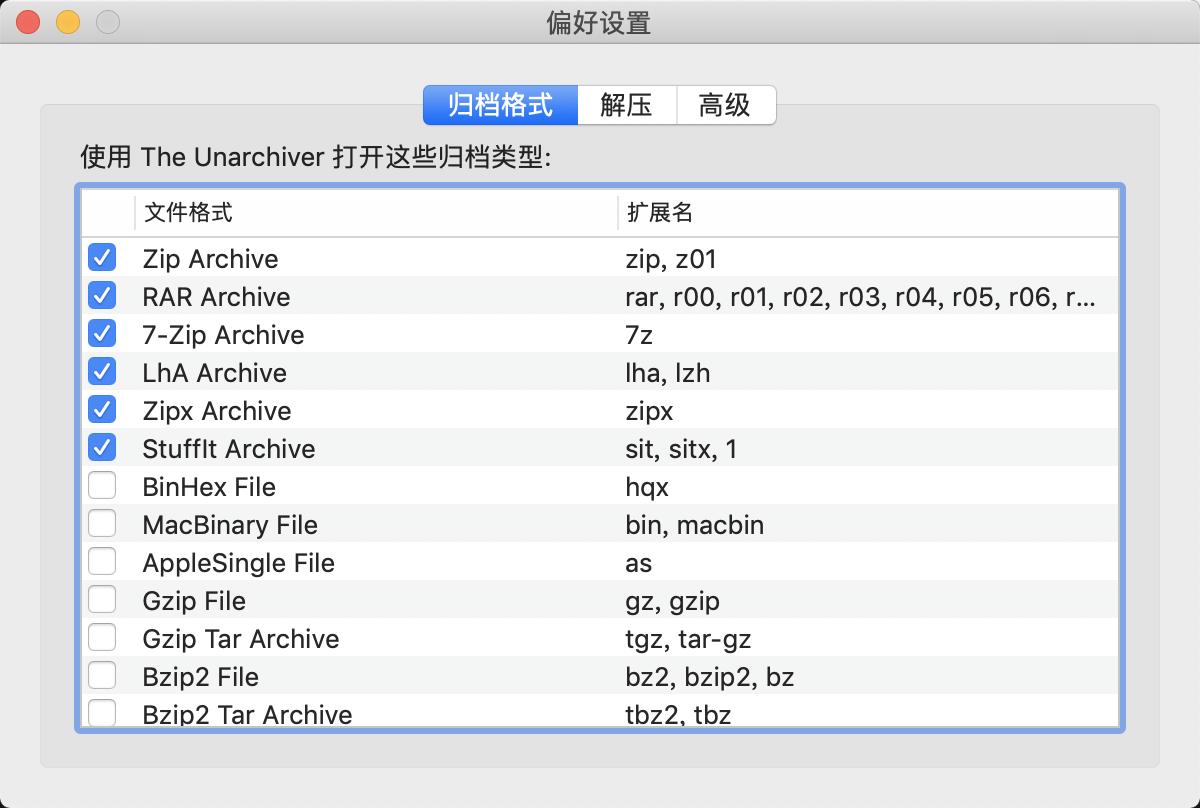Click the 文件格式 column header
The image size is (1200, 808).
tap(375, 212)
